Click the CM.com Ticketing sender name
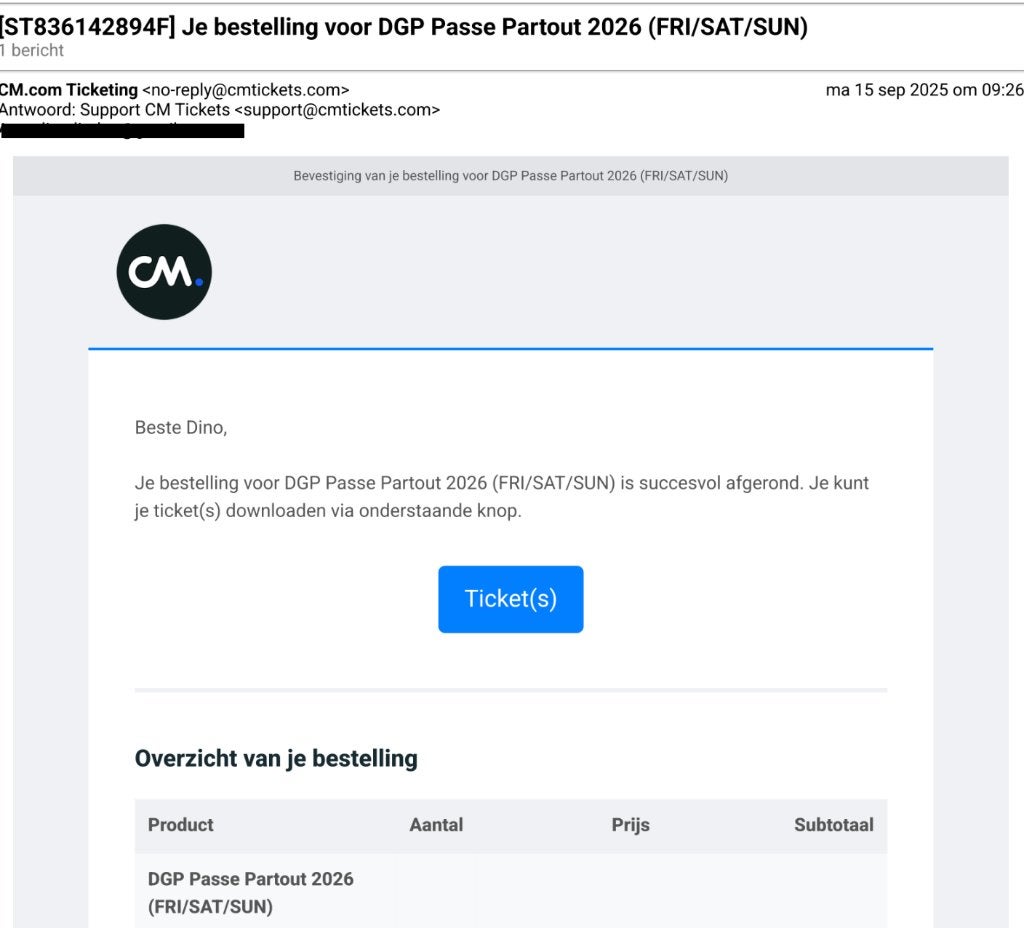The image size is (1024, 928). 69,89
